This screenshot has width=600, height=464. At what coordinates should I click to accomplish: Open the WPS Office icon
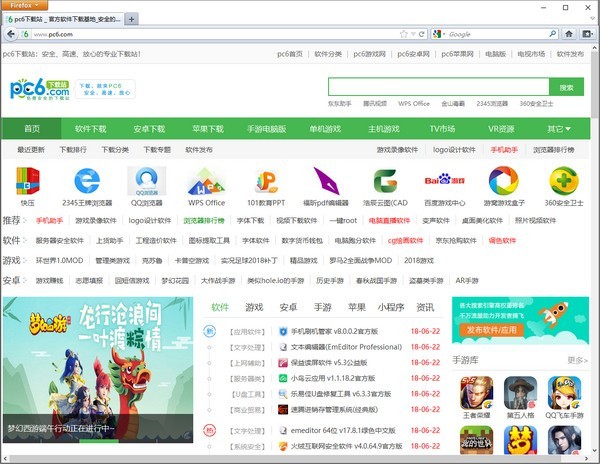(x=206, y=181)
